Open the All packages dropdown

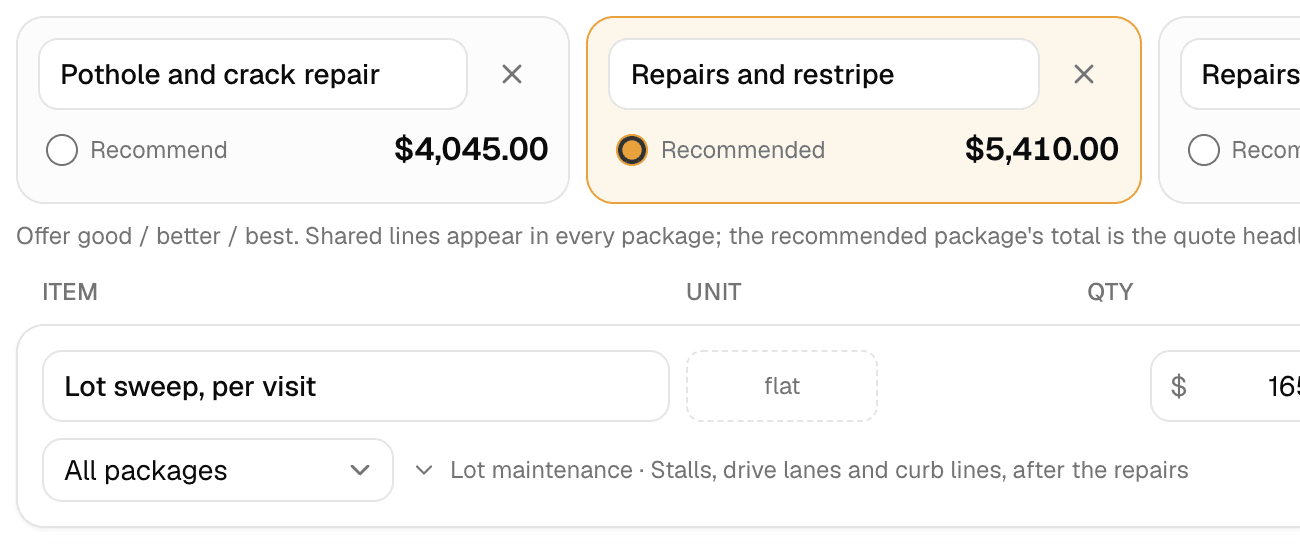click(218, 470)
